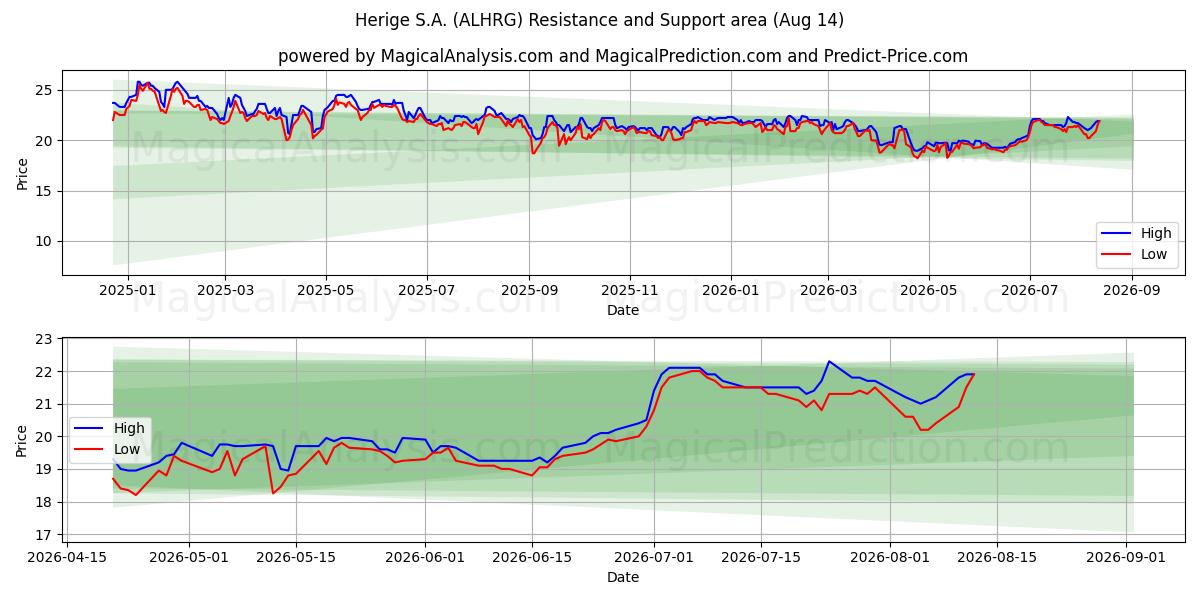Click the '2026-08-15' tick label on the bottom chart

pos(997,558)
